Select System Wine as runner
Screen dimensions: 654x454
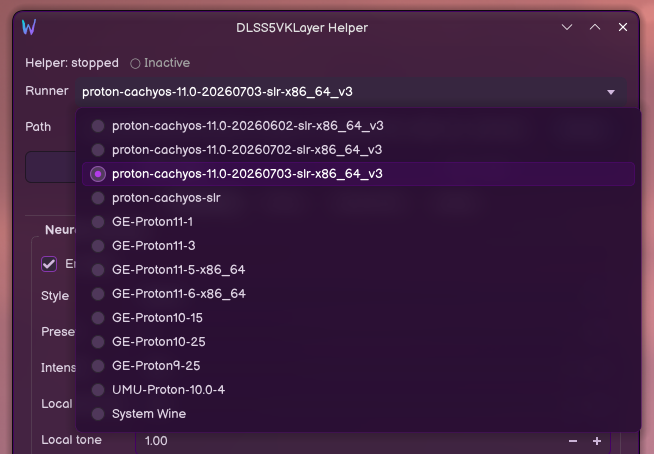click(x=358, y=414)
